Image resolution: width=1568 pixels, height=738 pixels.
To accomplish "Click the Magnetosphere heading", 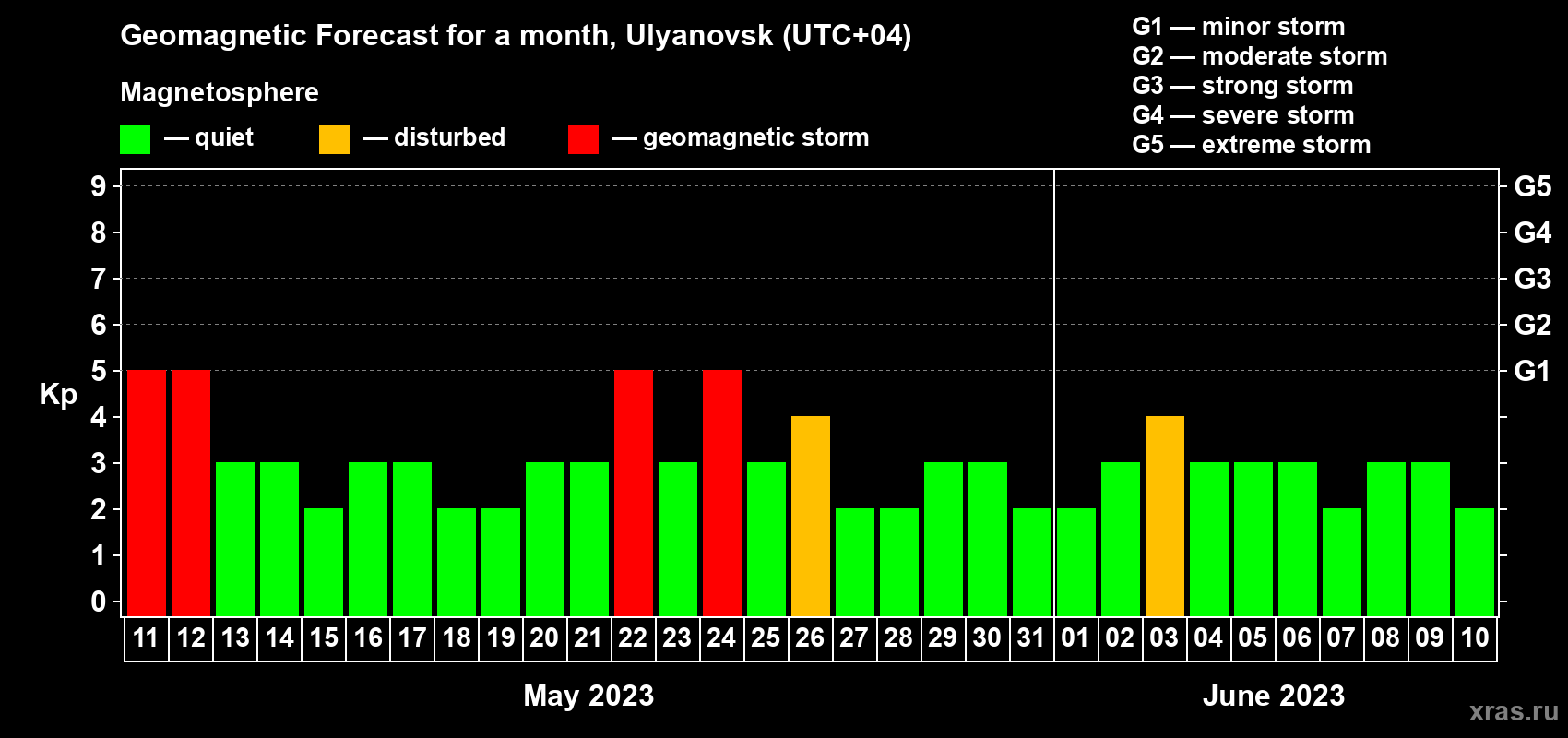I will coord(220,93).
